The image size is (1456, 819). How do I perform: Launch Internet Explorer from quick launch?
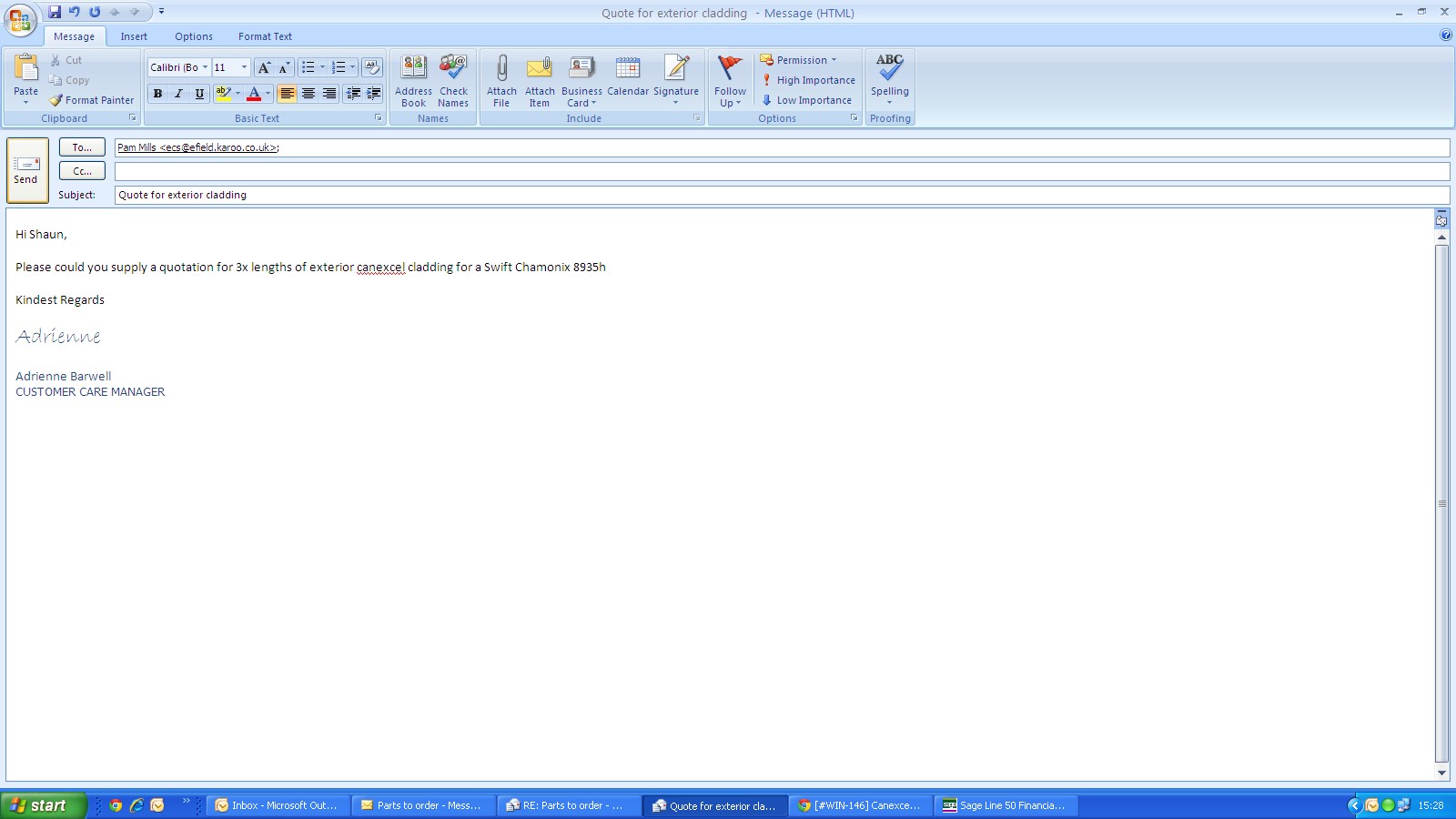pos(136,805)
